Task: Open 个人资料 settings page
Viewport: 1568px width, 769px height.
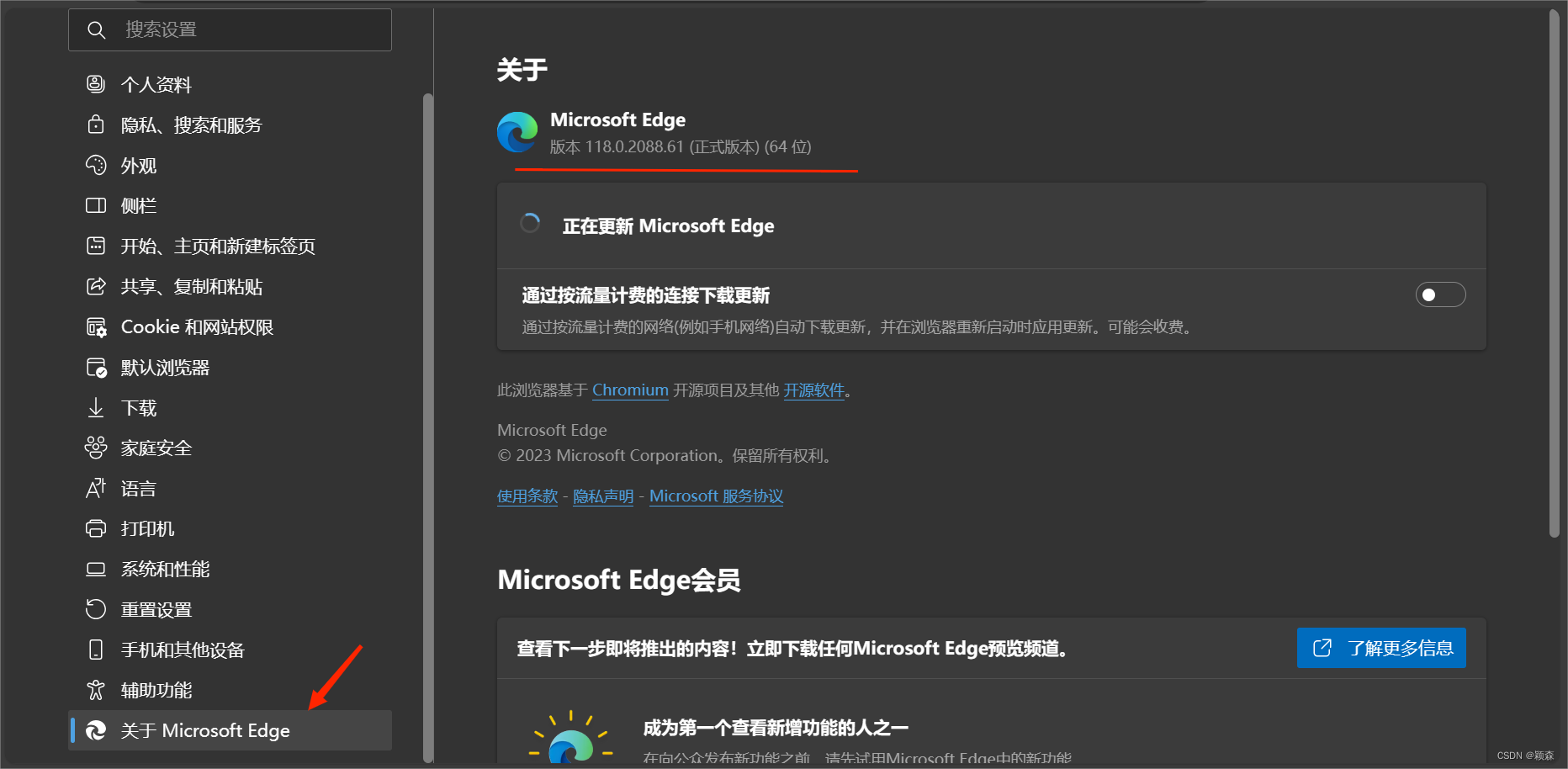Action: tap(230, 84)
